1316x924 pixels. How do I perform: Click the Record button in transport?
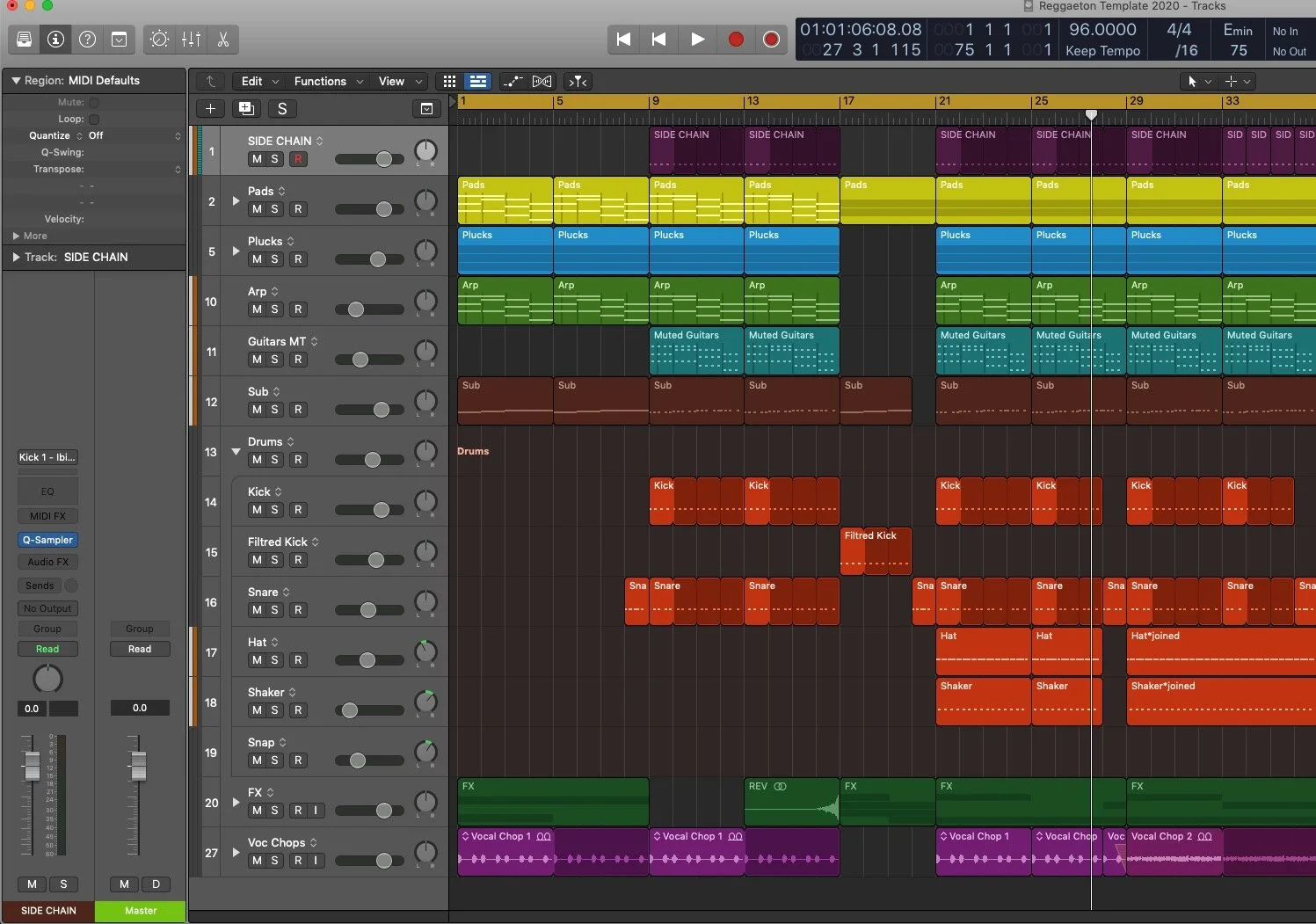(736, 39)
